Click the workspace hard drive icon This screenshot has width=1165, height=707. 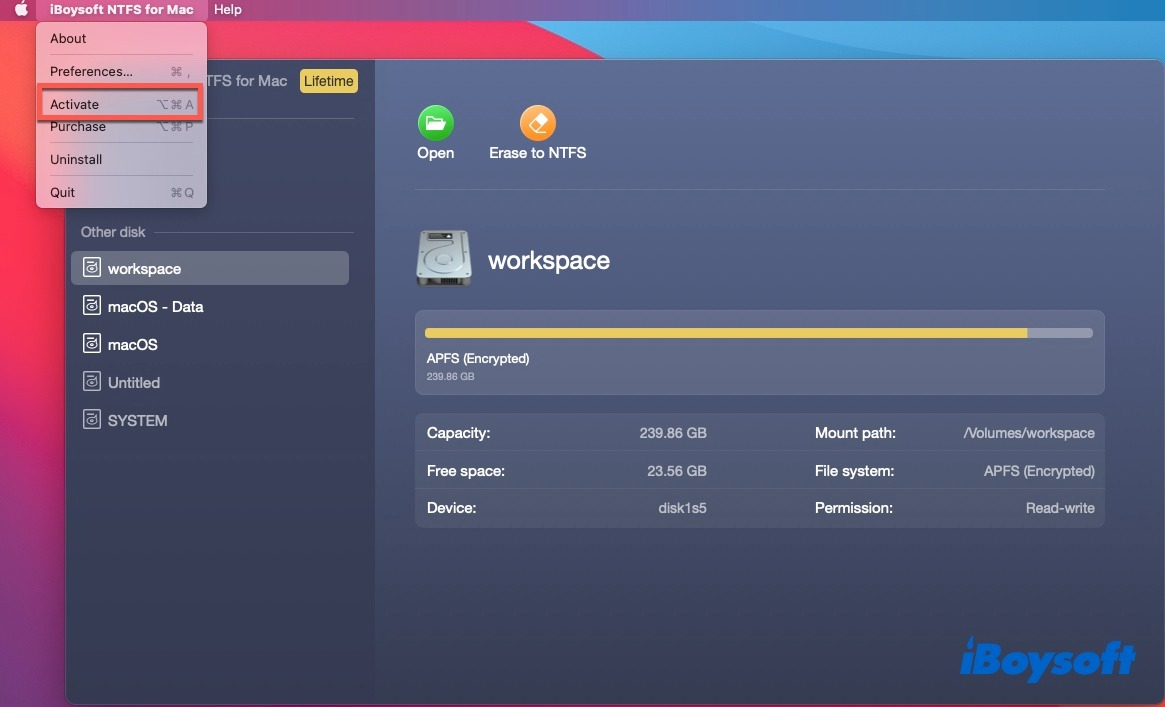(x=443, y=259)
